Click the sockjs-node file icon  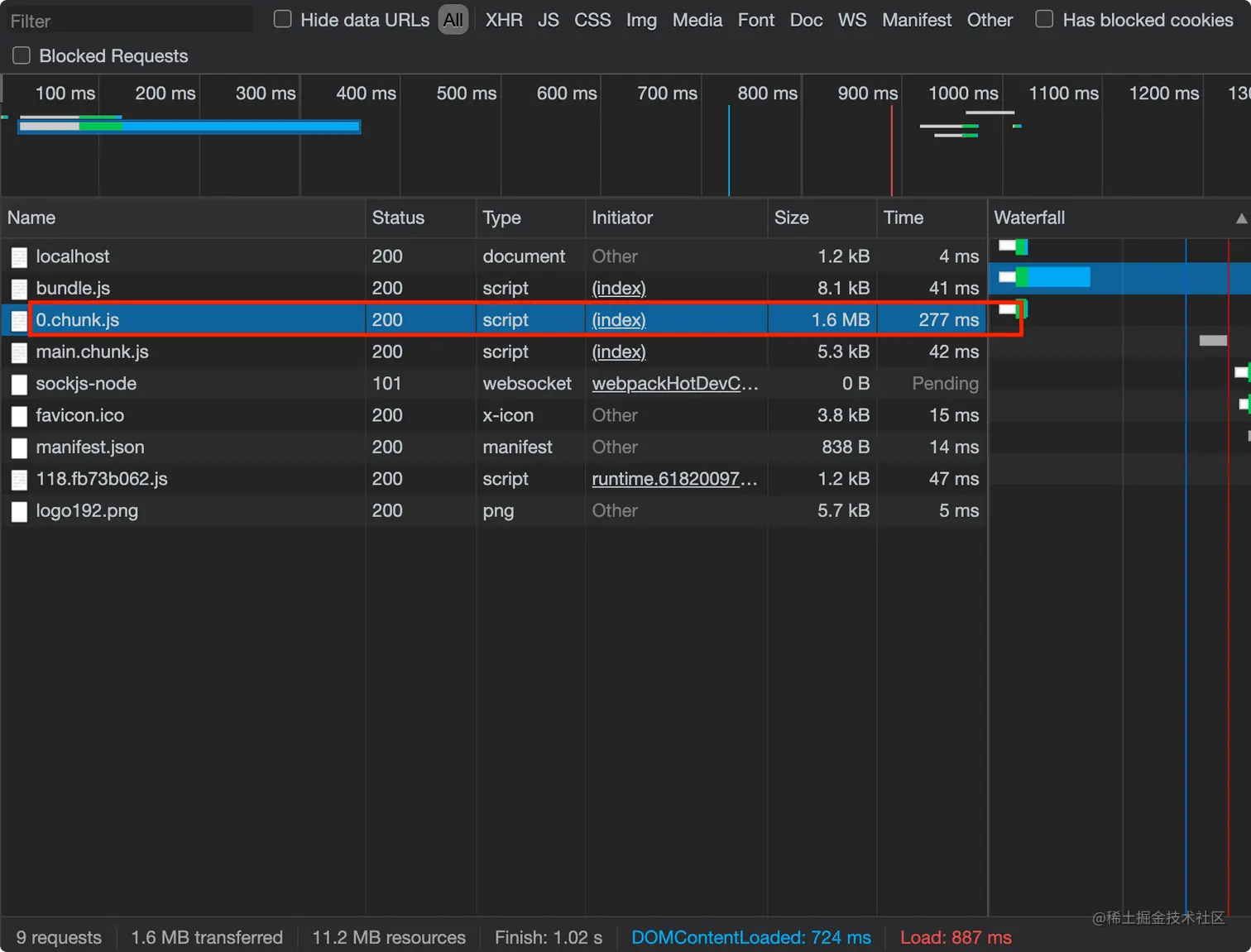point(19,385)
